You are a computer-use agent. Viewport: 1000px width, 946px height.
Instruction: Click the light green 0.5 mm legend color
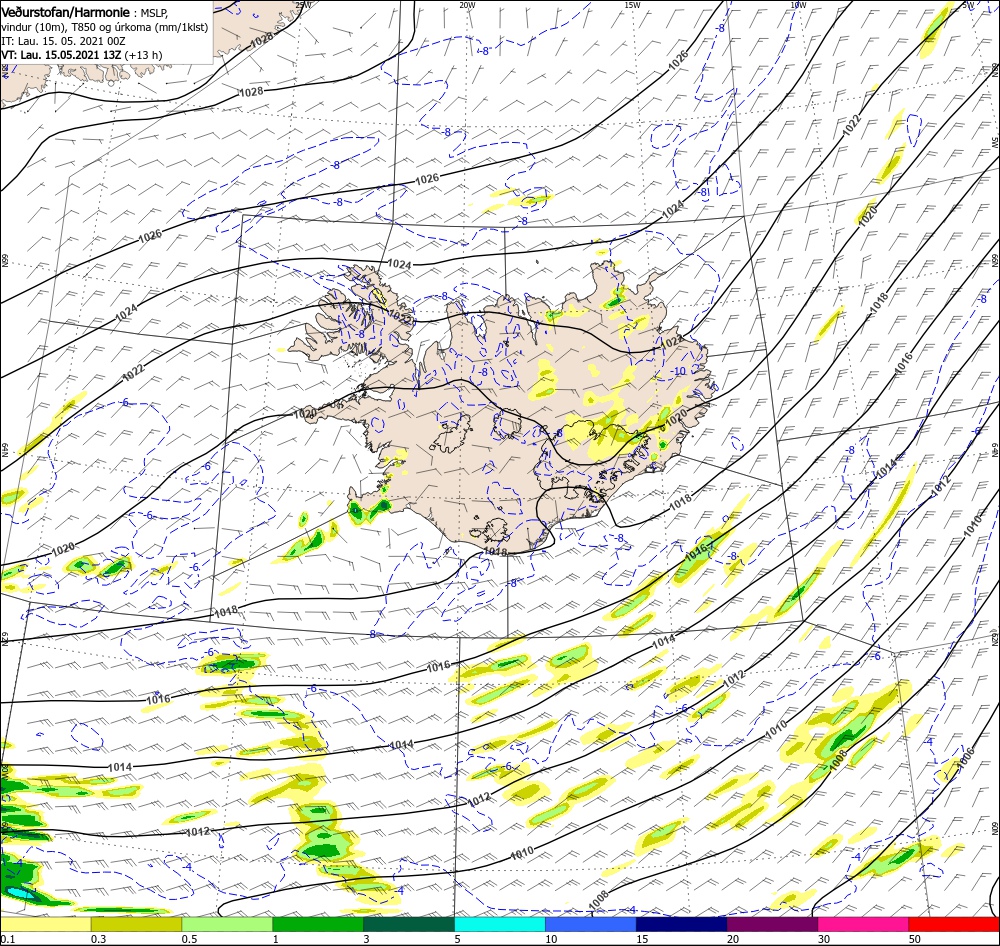[x=227, y=924]
